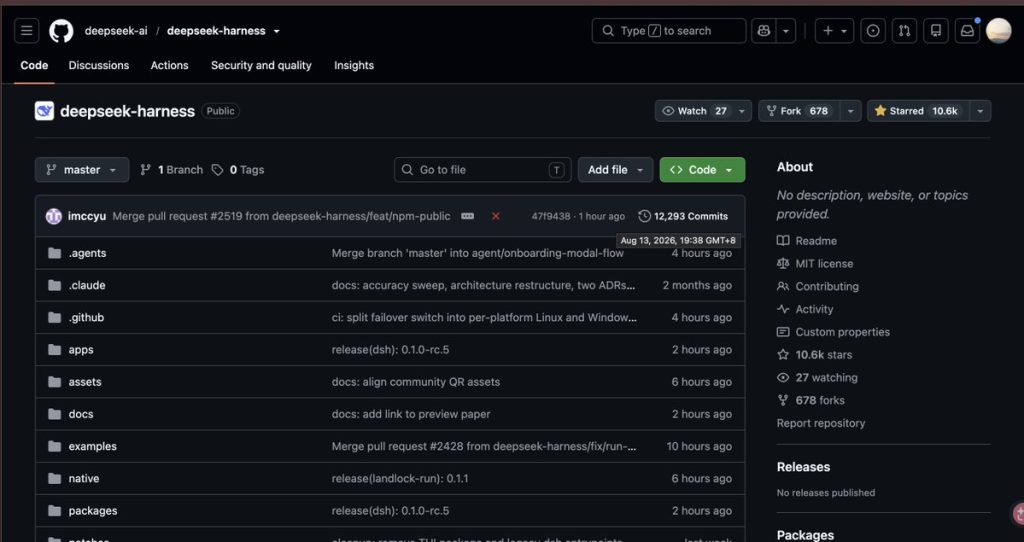Viewport: 1024px width, 542px height.
Task: Open the Custom properties link
Action: [842, 332]
